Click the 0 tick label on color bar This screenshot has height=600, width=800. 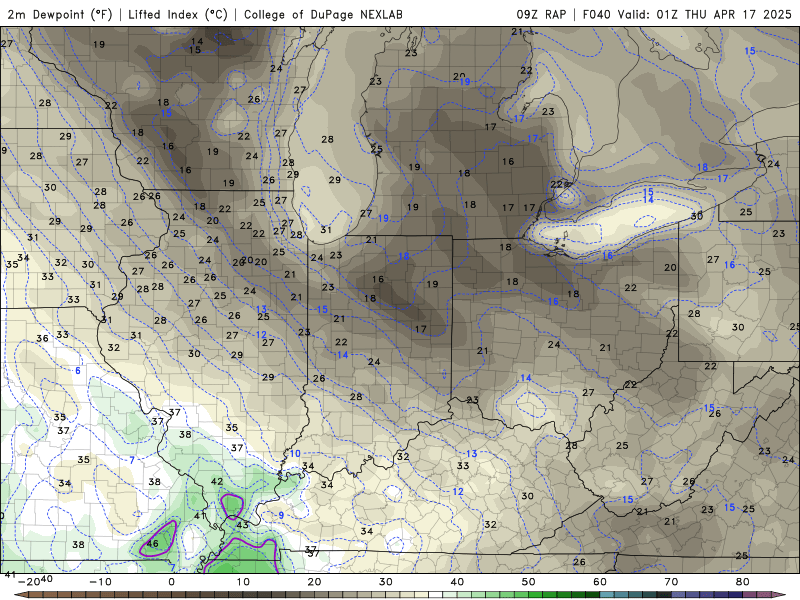tap(171, 582)
